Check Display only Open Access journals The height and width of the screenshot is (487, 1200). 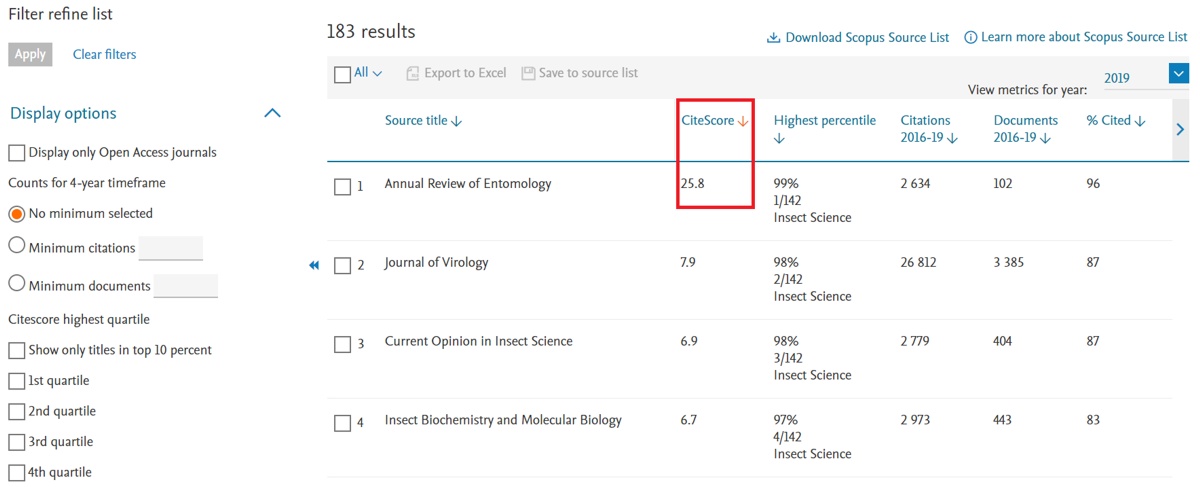click(17, 153)
